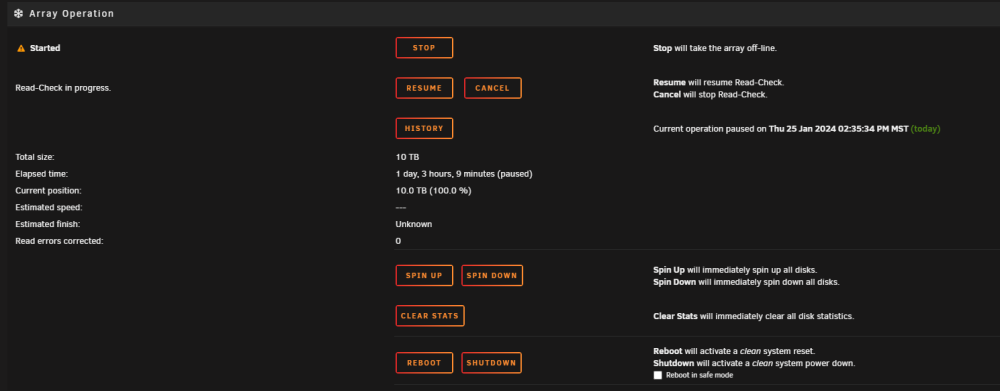Reboot the system
1000x391 pixels.
point(424,363)
